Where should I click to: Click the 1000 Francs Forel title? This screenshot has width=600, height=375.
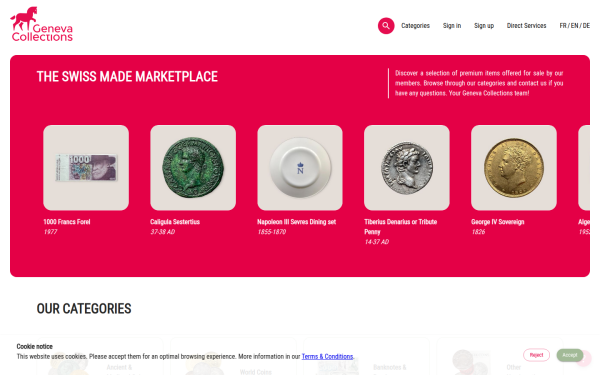(x=67, y=222)
